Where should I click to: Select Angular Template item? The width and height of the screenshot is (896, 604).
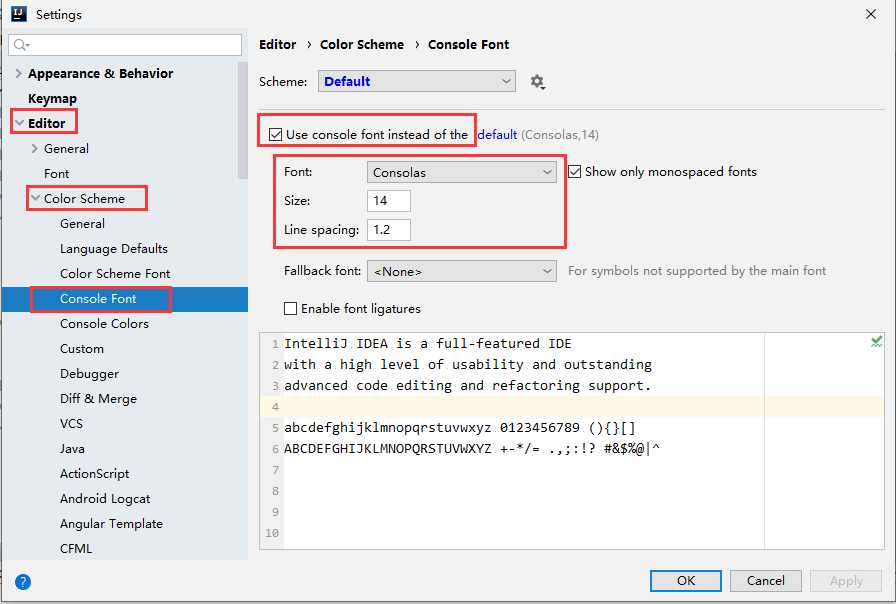coord(111,523)
